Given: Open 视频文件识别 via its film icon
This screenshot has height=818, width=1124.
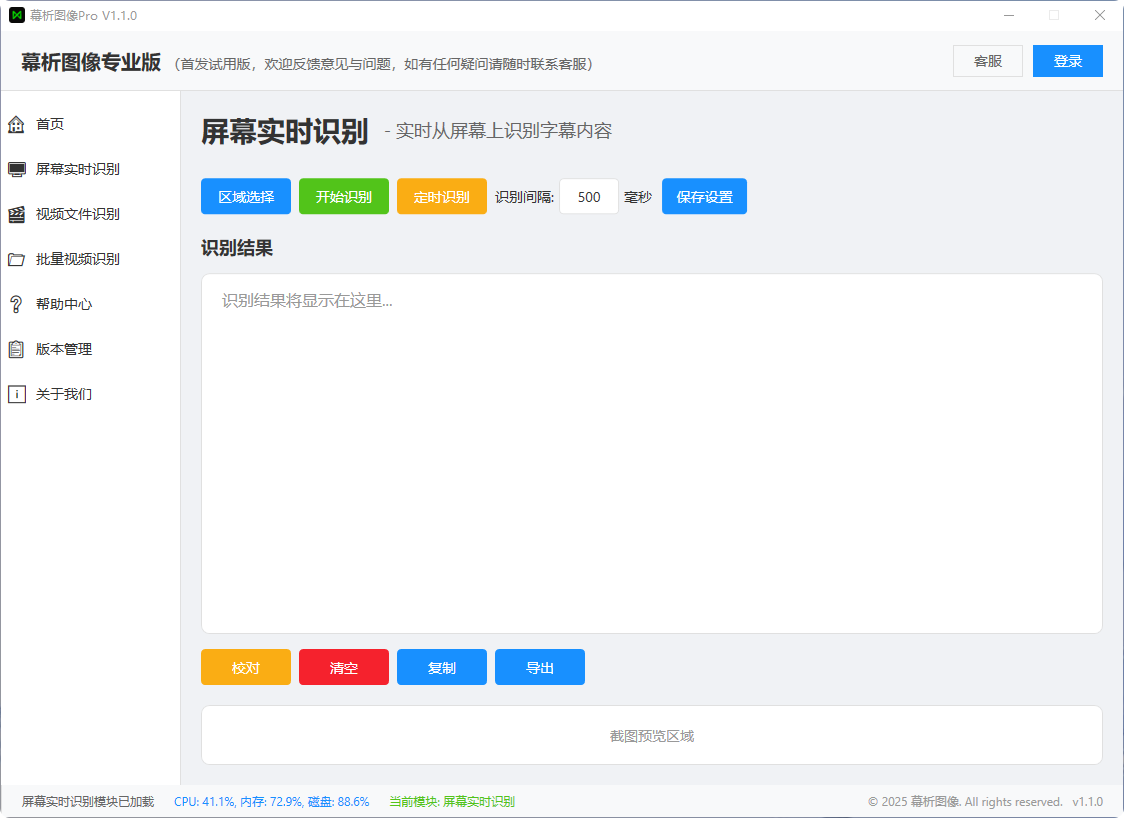Looking at the screenshot, I should 16,214.
